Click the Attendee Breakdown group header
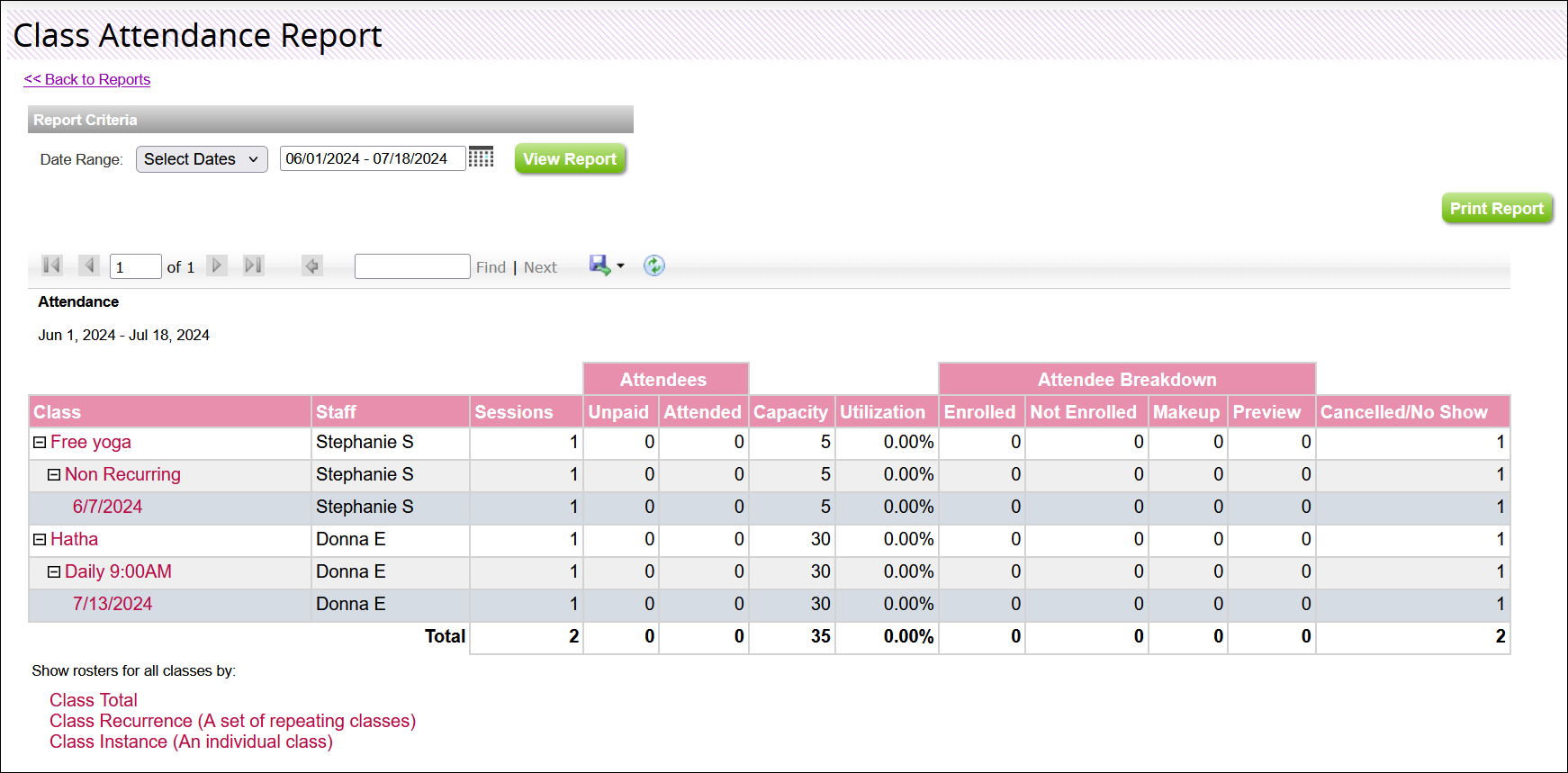The image size is (1568, 773). tap(1127, 379)
